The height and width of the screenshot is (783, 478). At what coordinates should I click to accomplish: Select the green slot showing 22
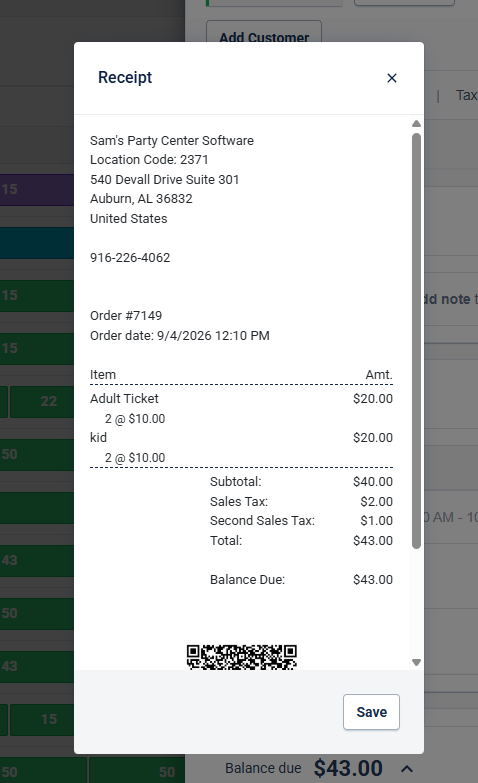click(x=42, y=401)
